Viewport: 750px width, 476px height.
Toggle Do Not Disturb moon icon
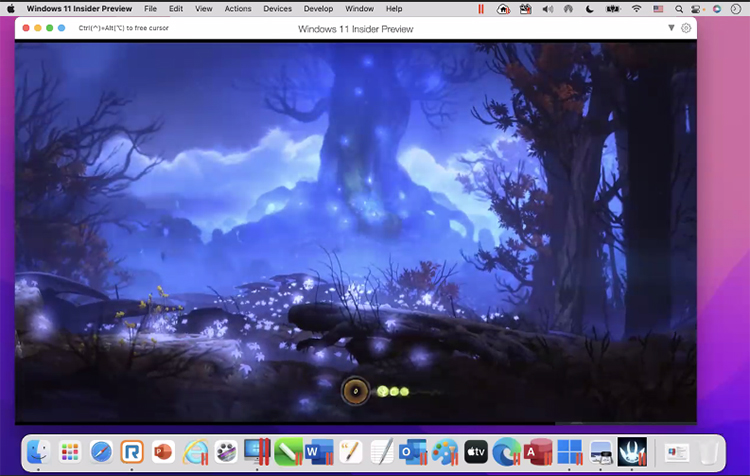[x=590, y=9]
